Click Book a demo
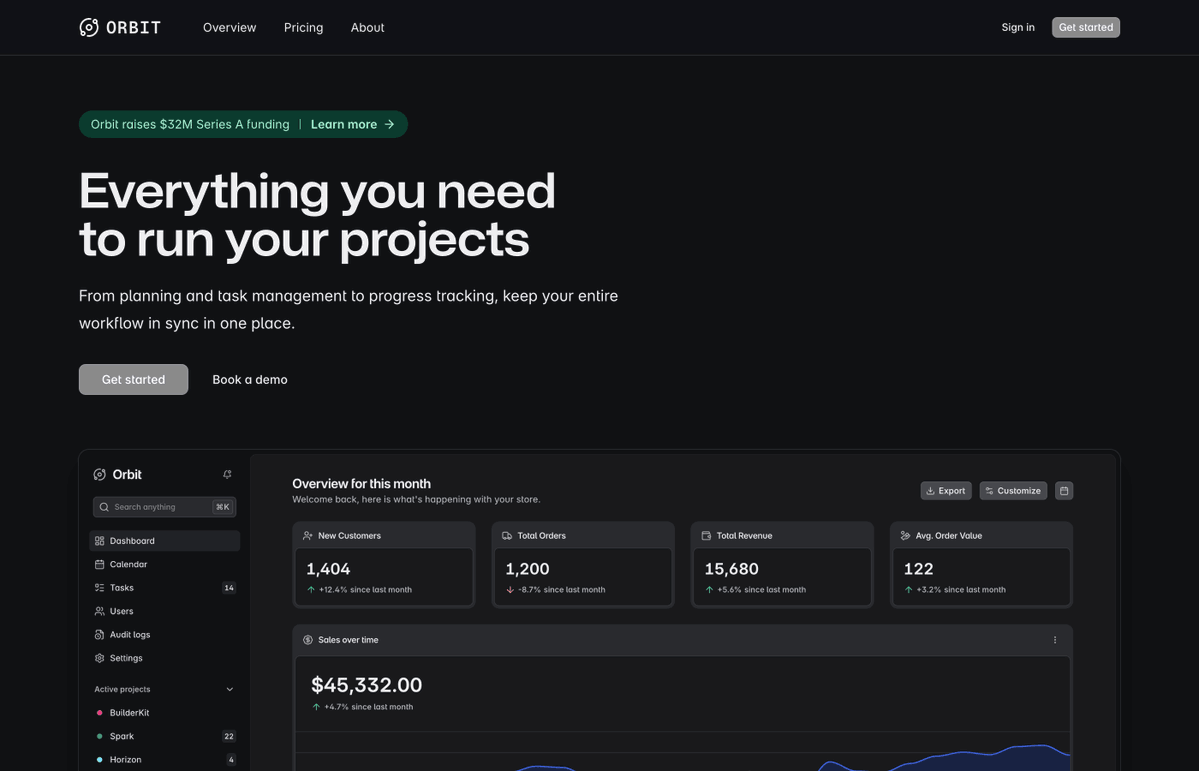1199x771 pixels. (250, 379)
